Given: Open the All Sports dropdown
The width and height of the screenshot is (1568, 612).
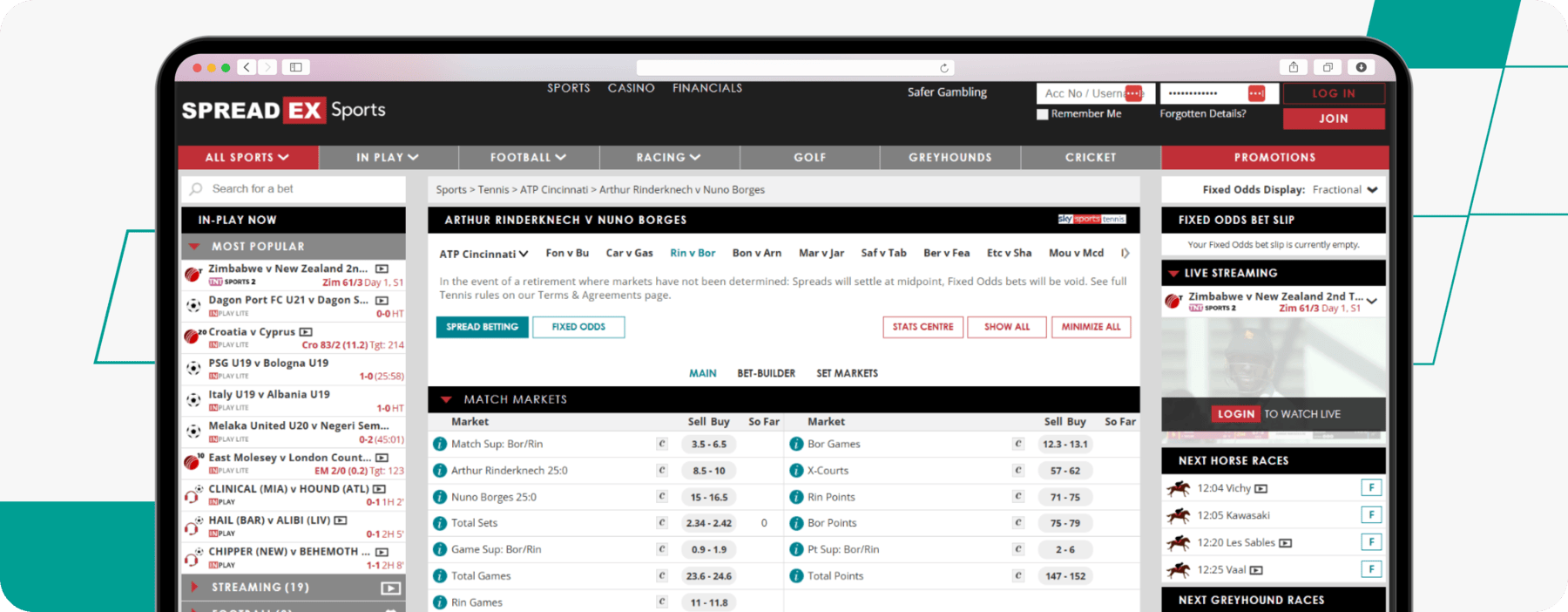Looking at the screenshot, I should 247,158.
